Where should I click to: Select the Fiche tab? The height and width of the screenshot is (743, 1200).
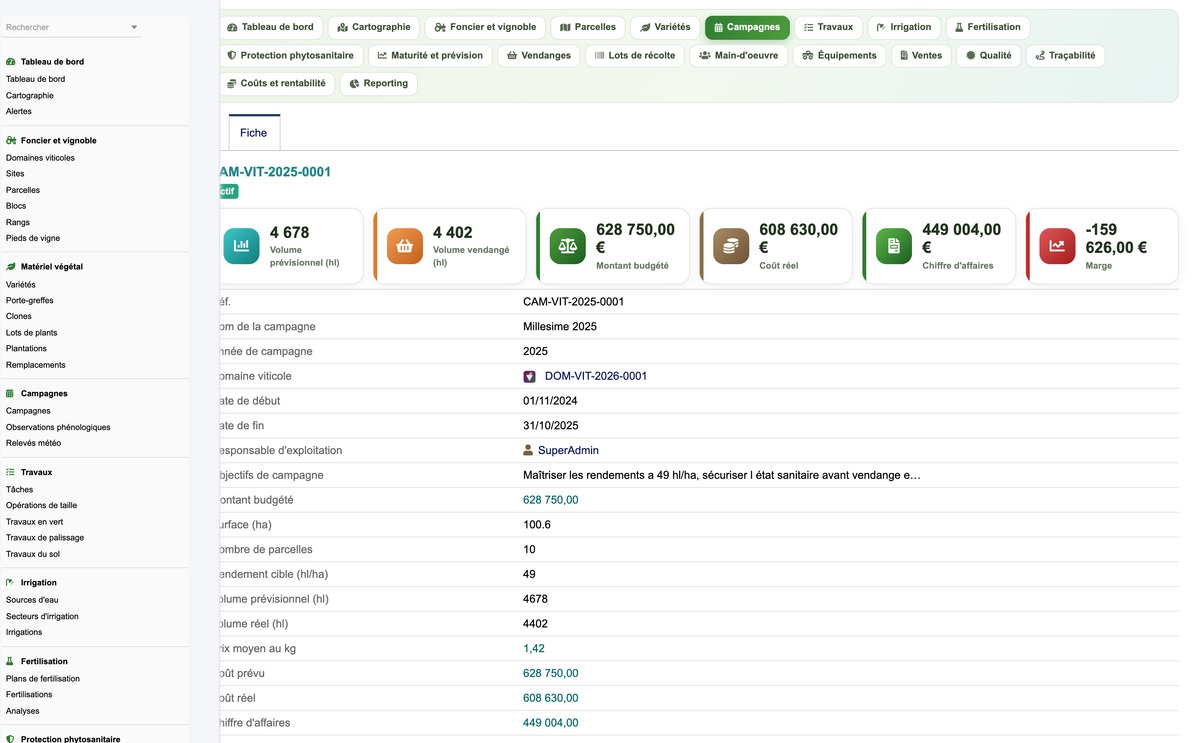[x=254, y=133]
